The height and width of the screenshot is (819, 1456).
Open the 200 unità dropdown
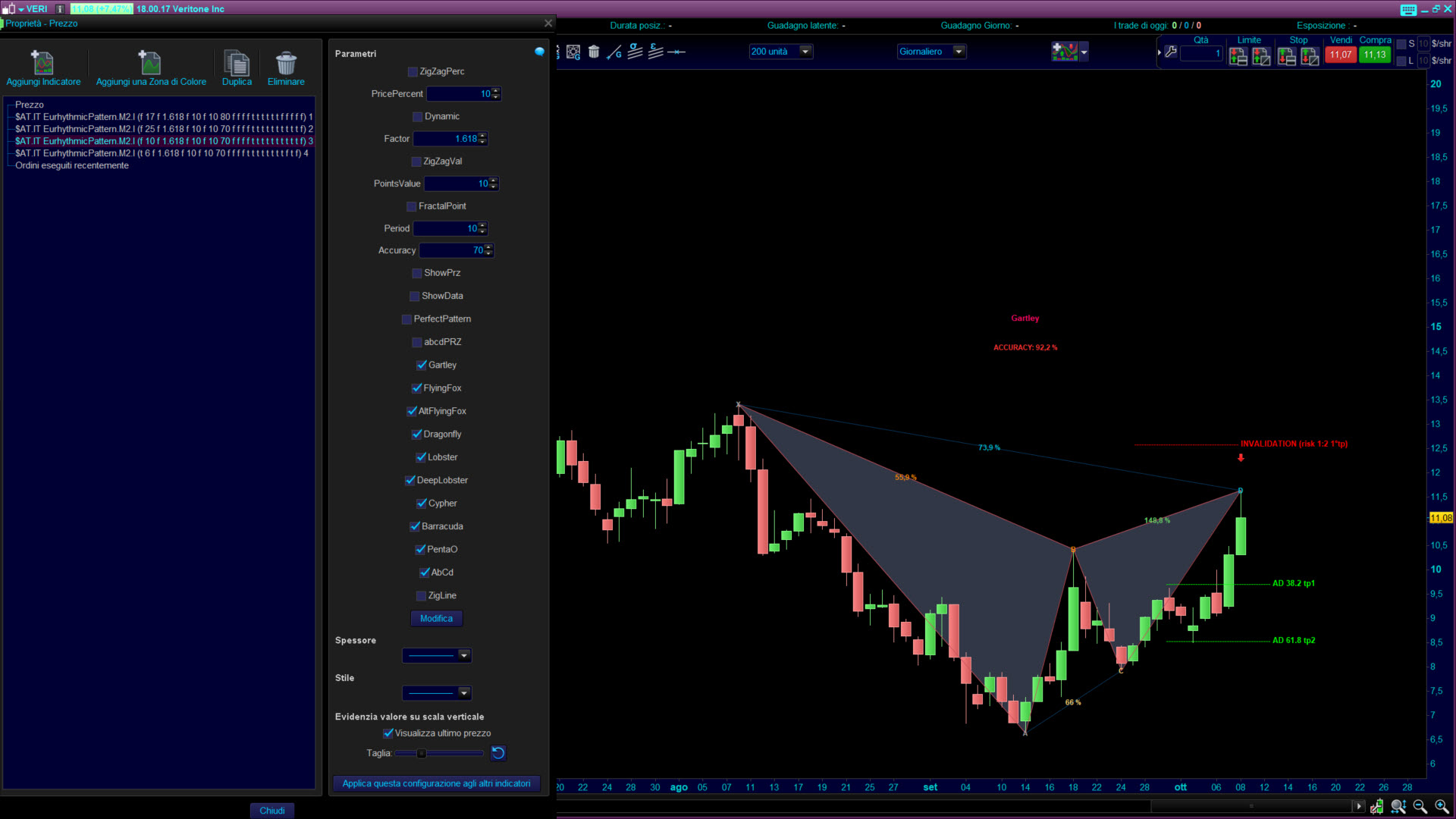pos(805,52)
